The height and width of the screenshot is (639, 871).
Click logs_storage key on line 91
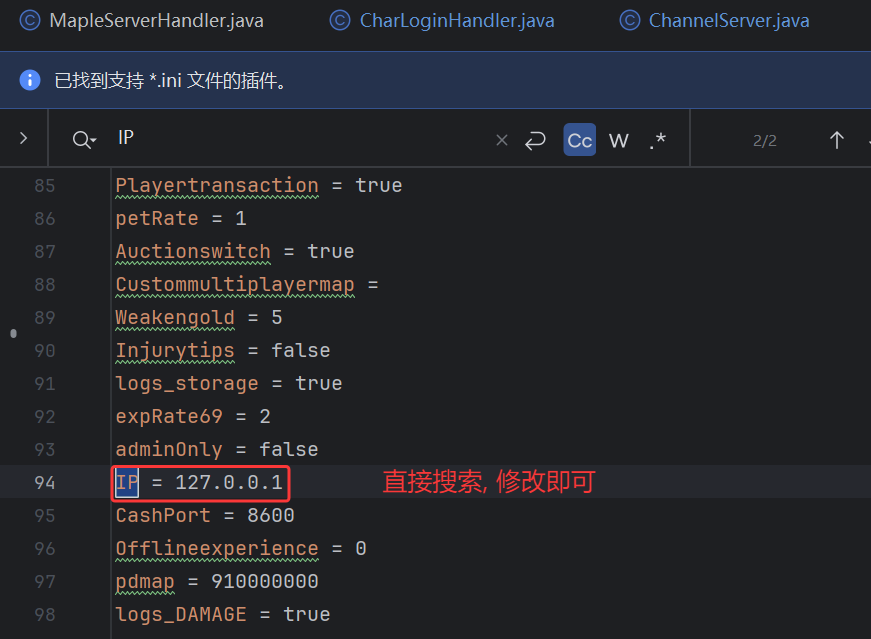(x=187, y=383)
